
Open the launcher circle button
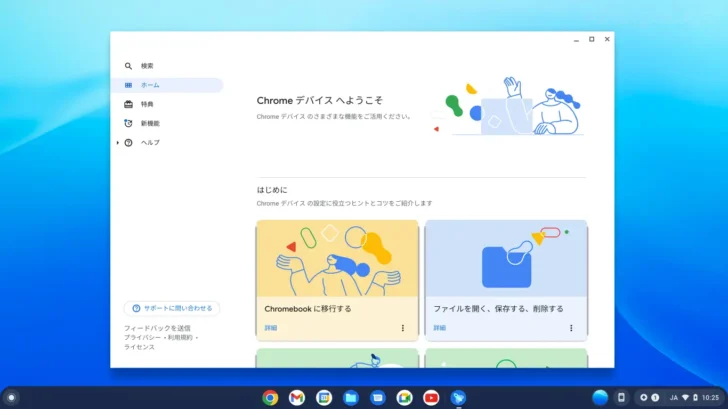[12, 398]
